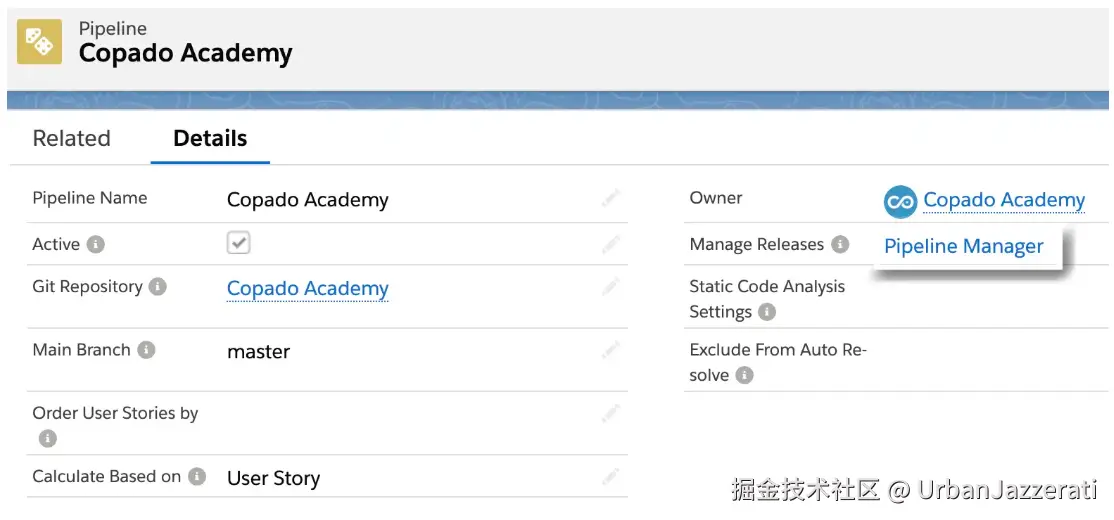
Task: Edit the Pipeline Name field via pencil
Action: pyautogui.click(x=611, y=198)
